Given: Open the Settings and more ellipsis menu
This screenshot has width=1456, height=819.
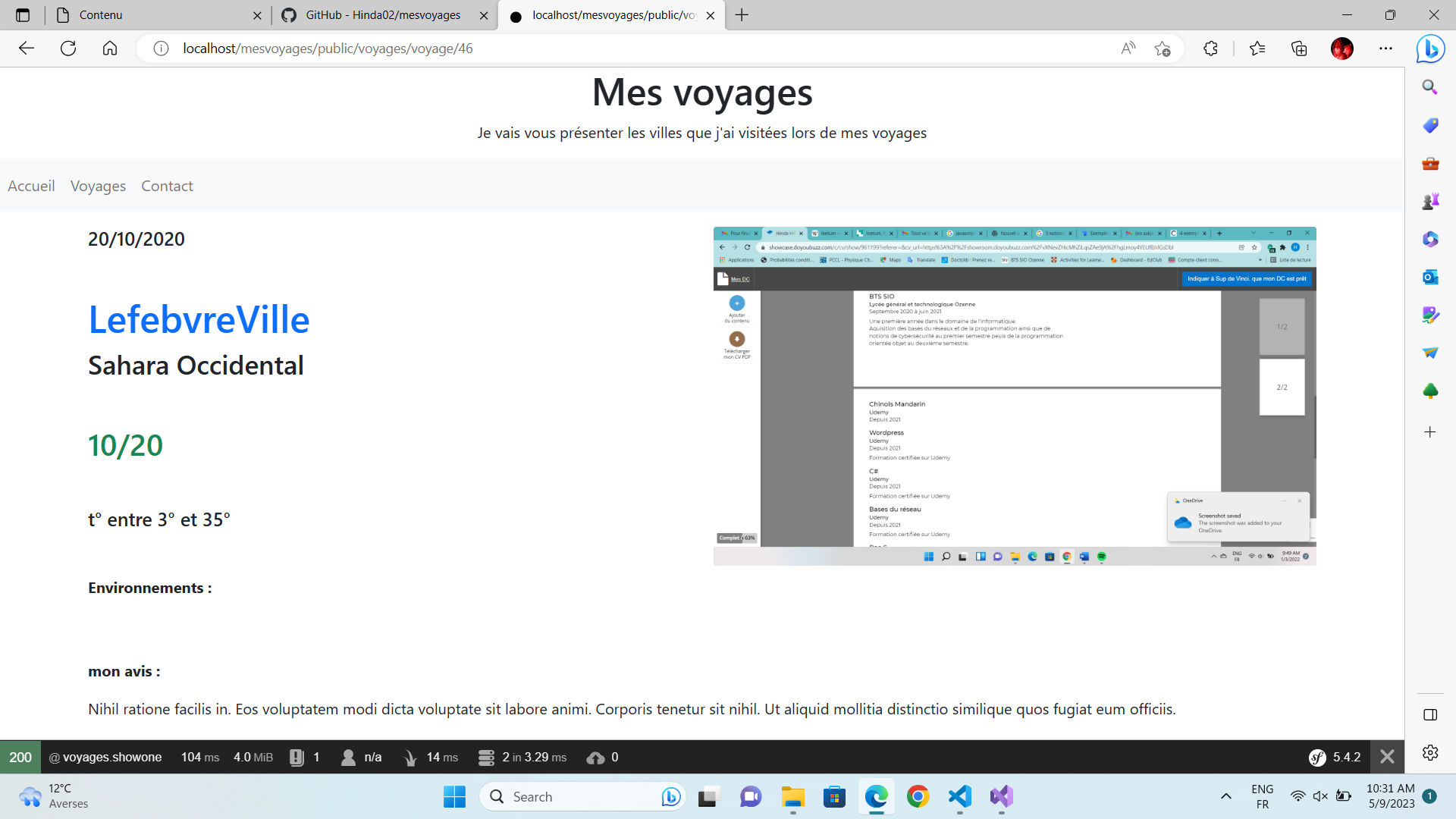Looking at the screenshot, I should coord(1385,49).
